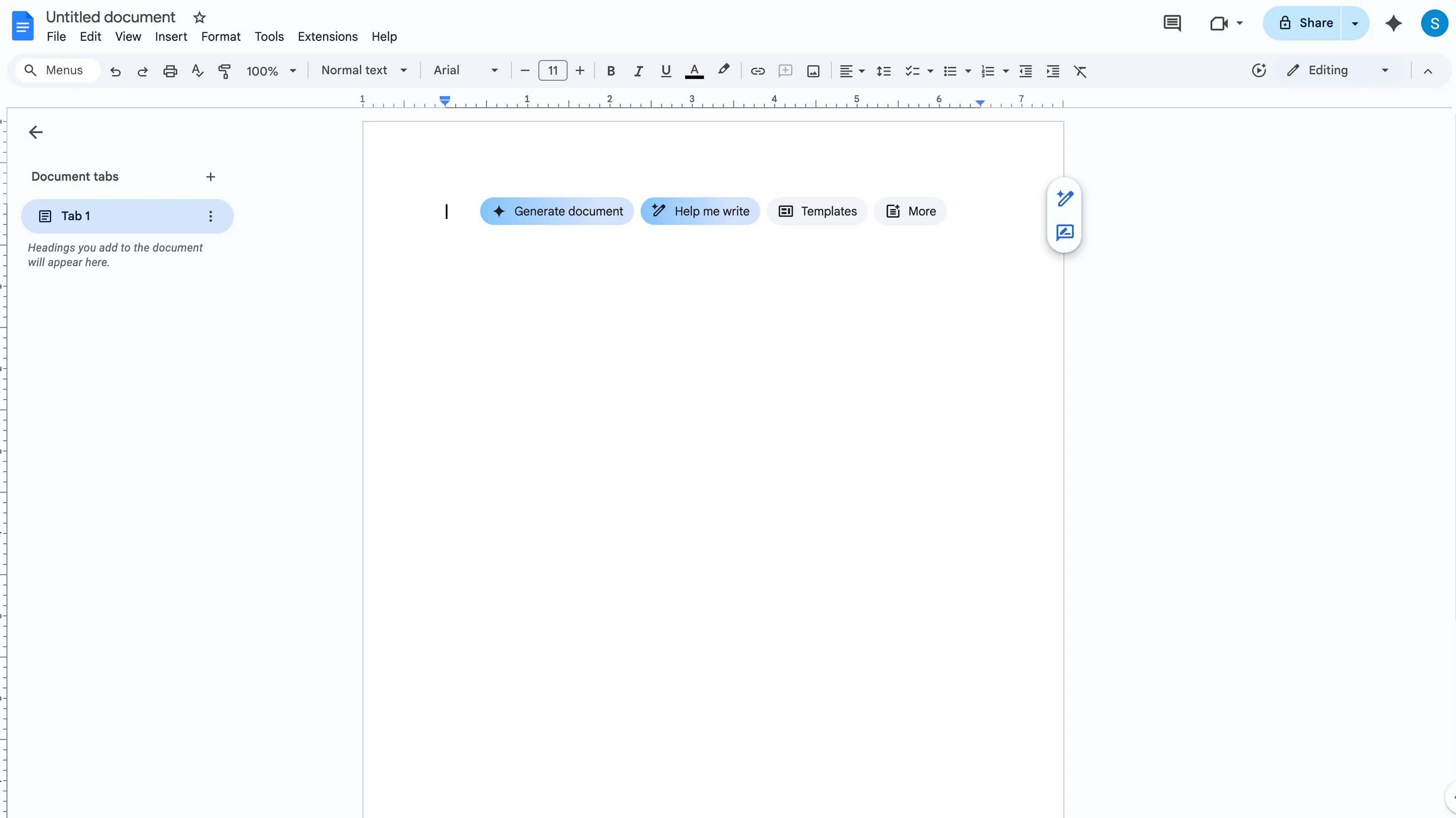Open the Insert menu
The width and height of the screenshot is (1456, 818).
[x=171, y=36]
